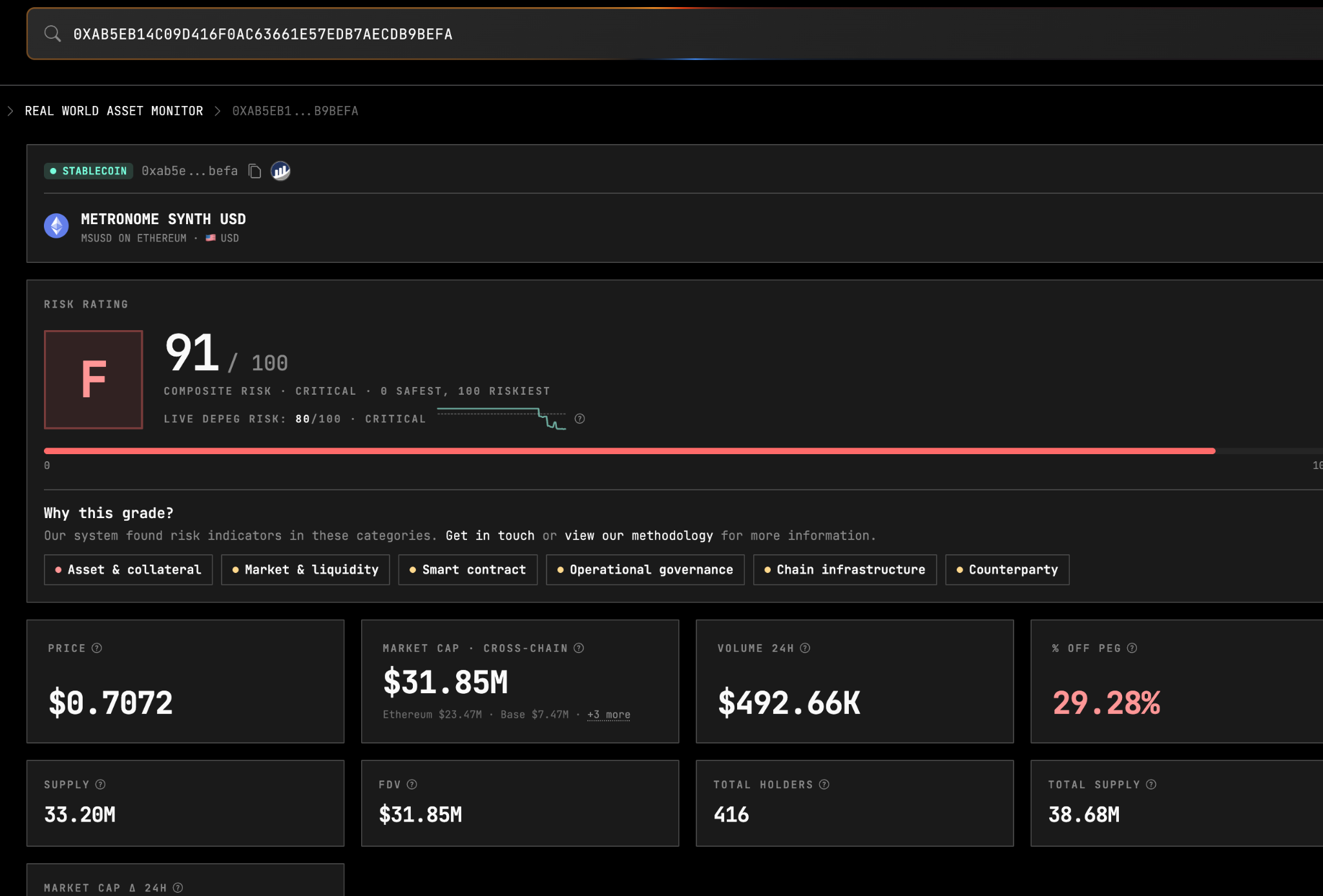Viewport: 1323px width, 896px height.
Task: Open the live depeg risk help icon
Action: pyautogui.click(x=580, y=419)
